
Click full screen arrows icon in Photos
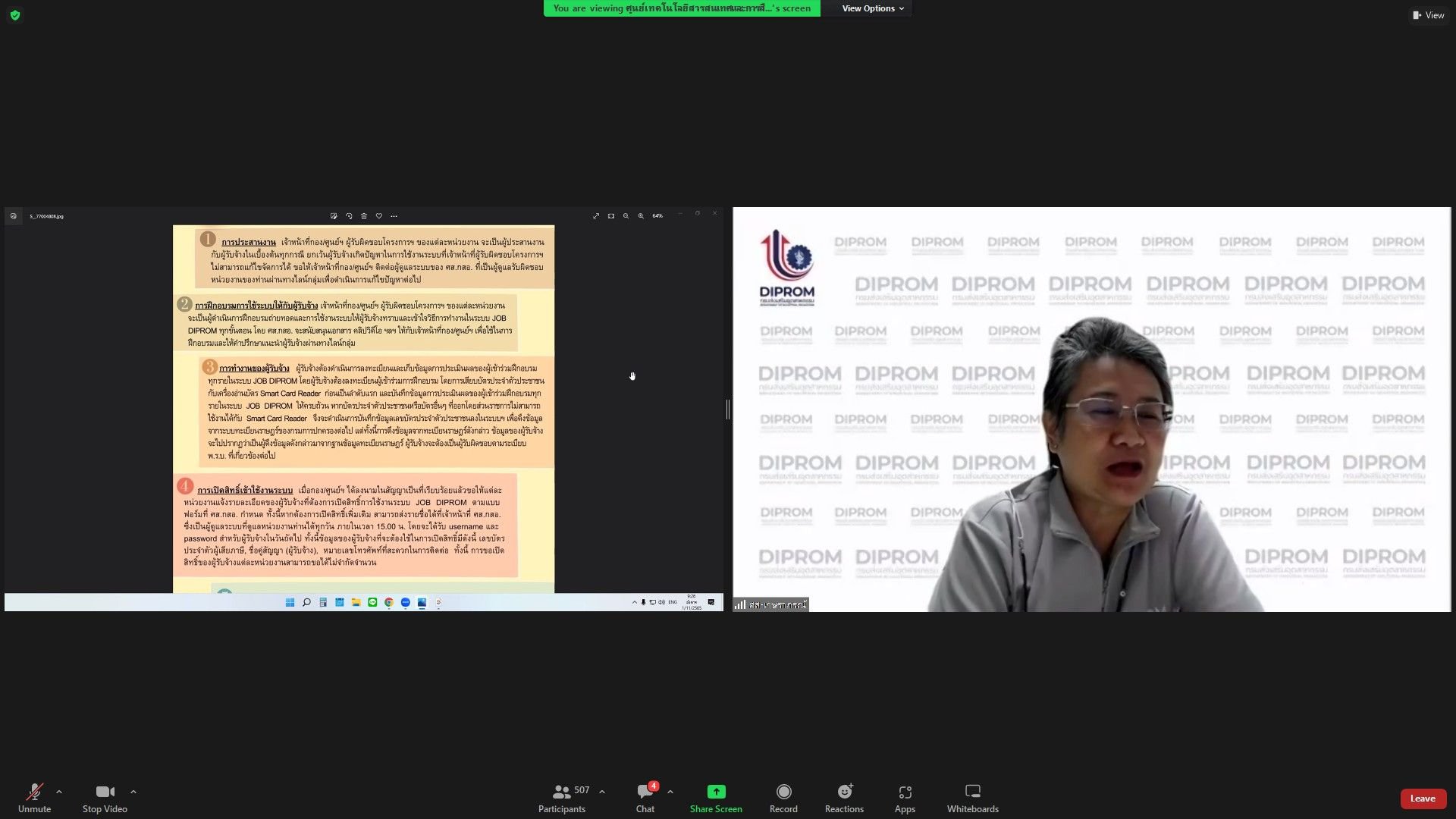[x=596, y=216]
